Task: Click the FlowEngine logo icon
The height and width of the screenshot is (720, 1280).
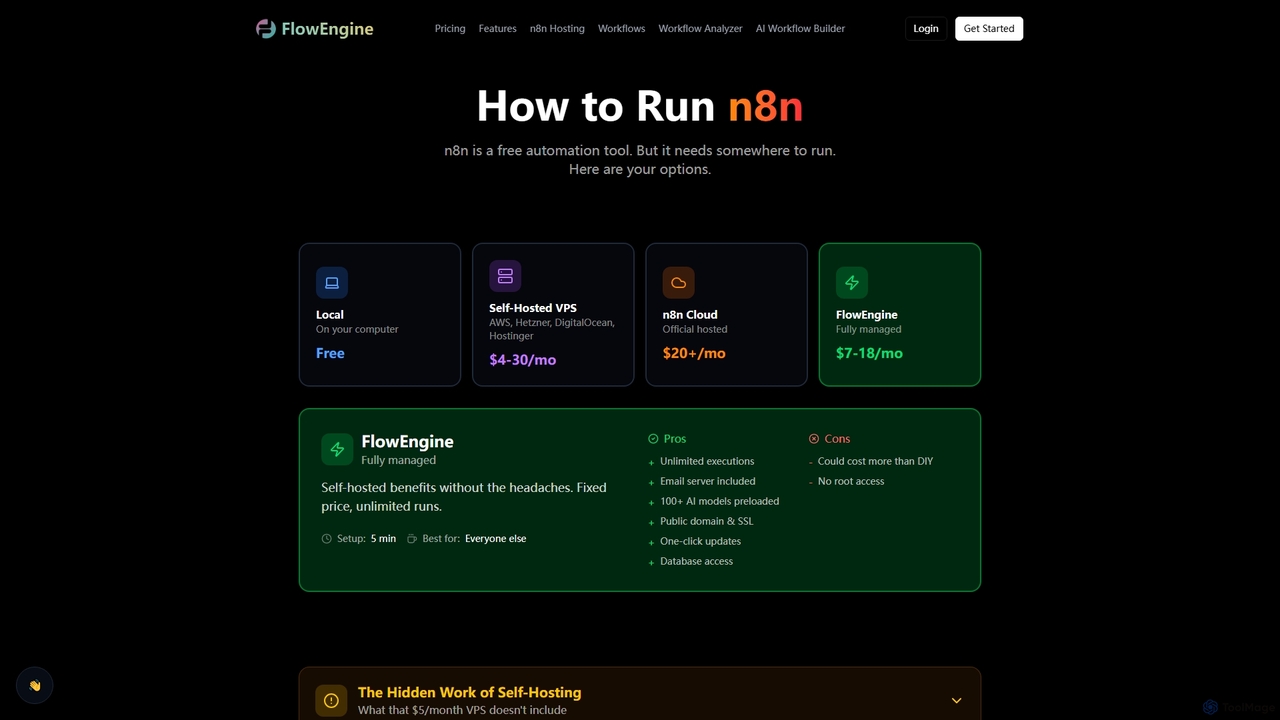Action: [266, 29]
